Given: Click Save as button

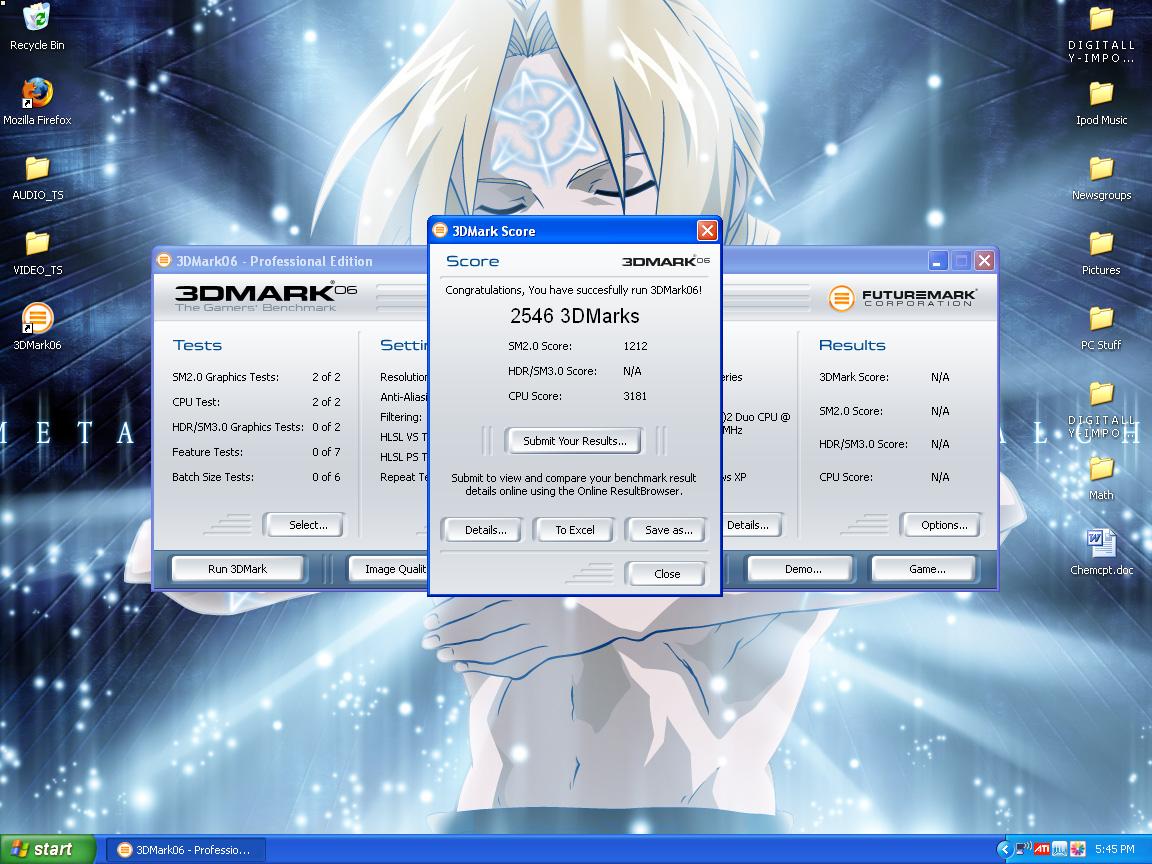Looking at the screenshot, I should [x=666, y=530].
